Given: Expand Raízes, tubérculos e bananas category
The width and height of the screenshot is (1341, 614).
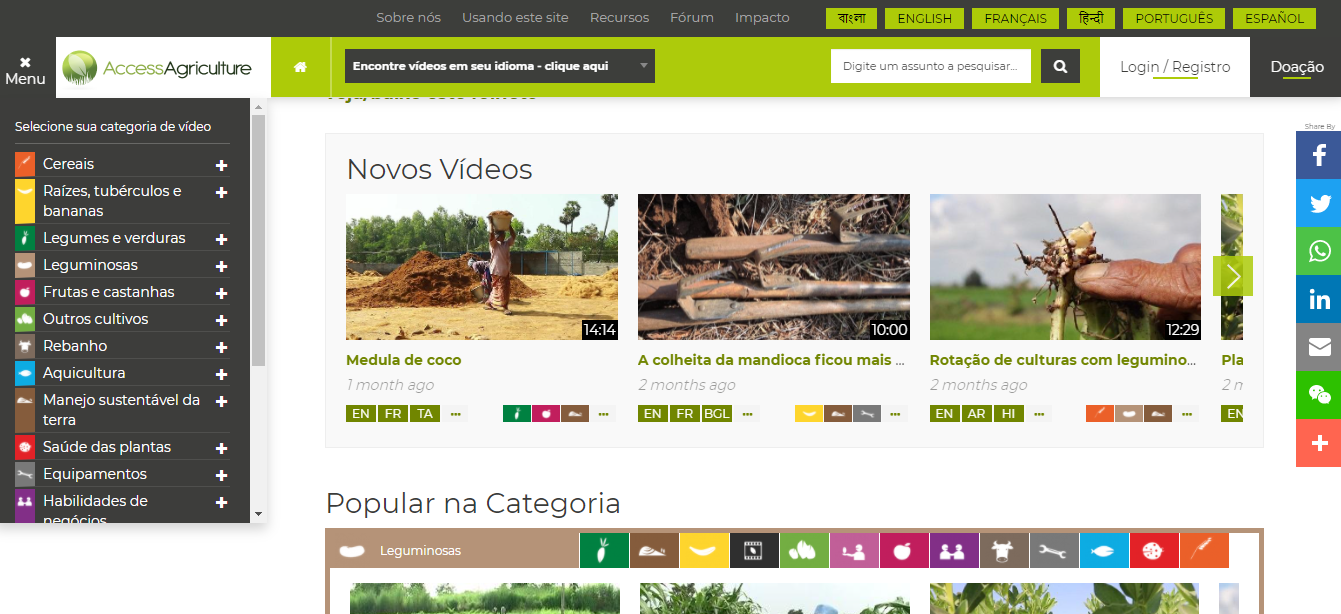Looking at the screenshot, I should pyautogui.click(x=221, y=192).
